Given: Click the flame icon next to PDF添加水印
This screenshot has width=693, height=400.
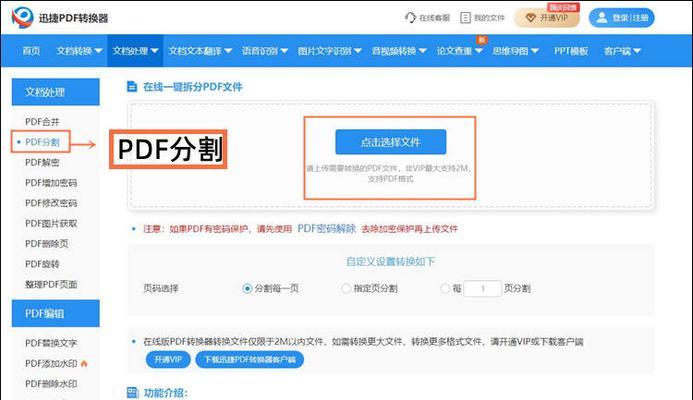Looking at the screenshot, I should click(x=84, y=363).
